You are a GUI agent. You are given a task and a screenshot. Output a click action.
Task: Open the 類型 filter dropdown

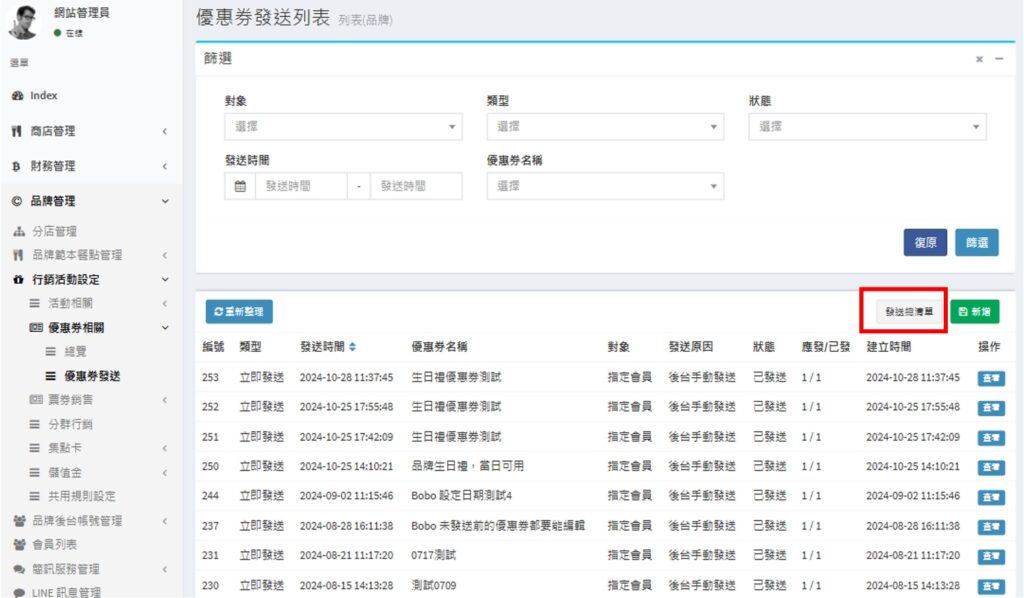click(605, 127)
